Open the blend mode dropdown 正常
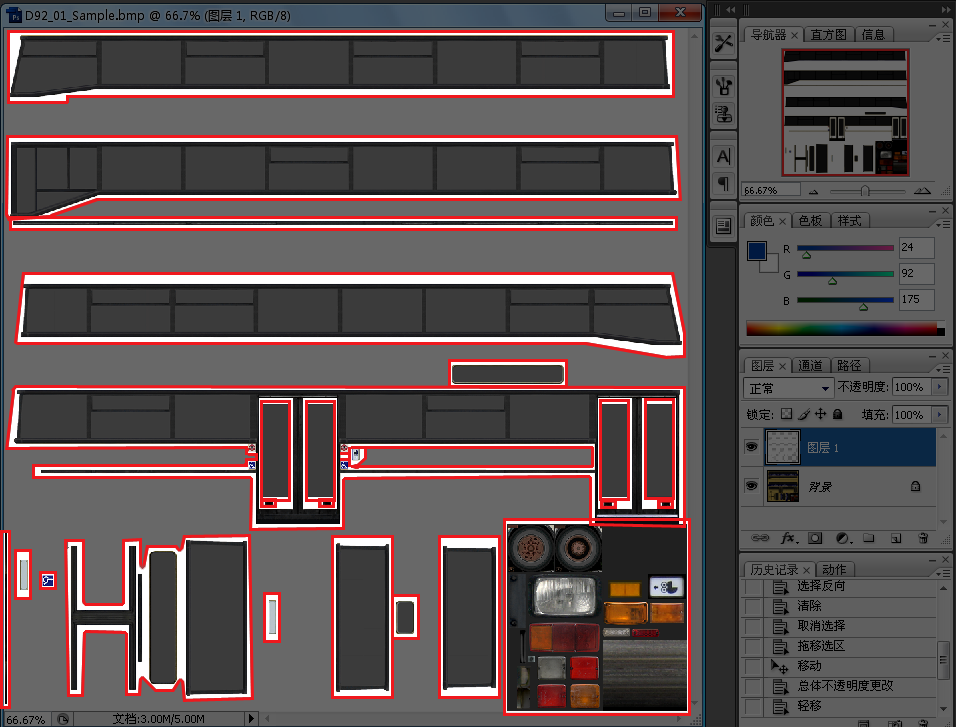This screenshot has width=956, height=727. 788,388
